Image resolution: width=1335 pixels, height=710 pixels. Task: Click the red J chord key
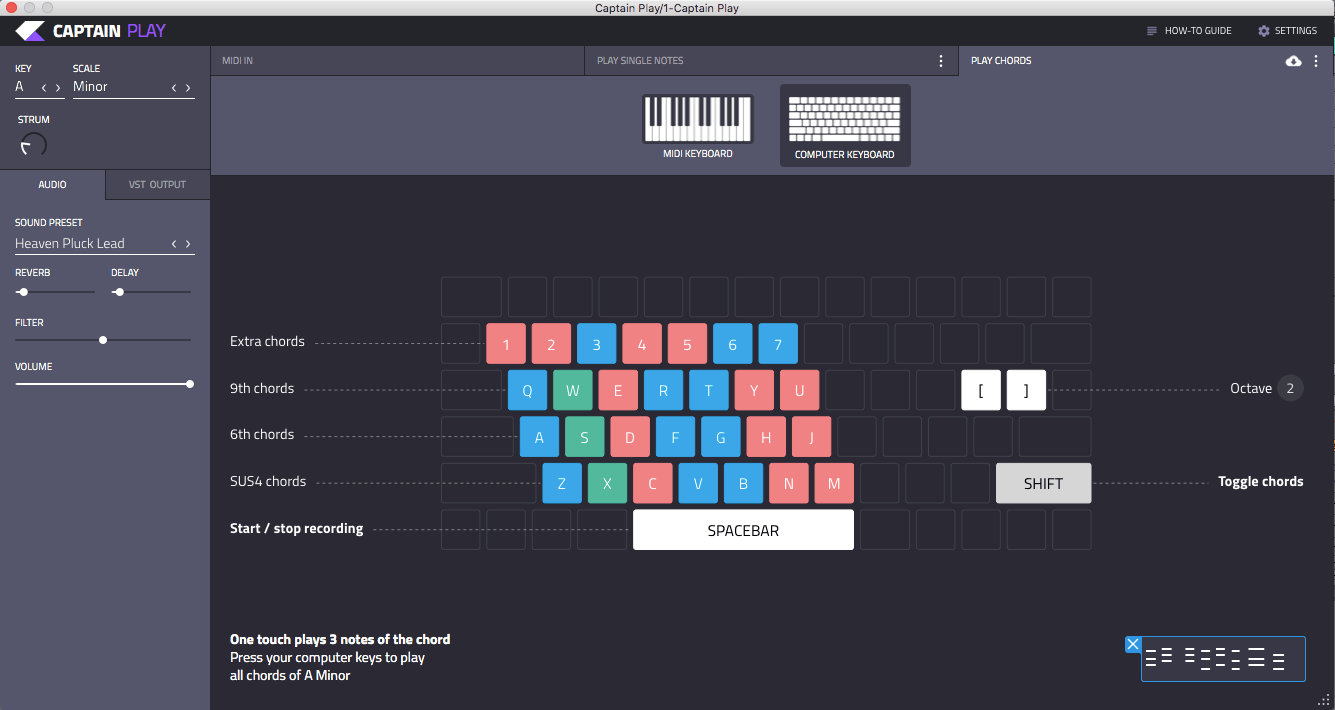[x=811, y=436]
